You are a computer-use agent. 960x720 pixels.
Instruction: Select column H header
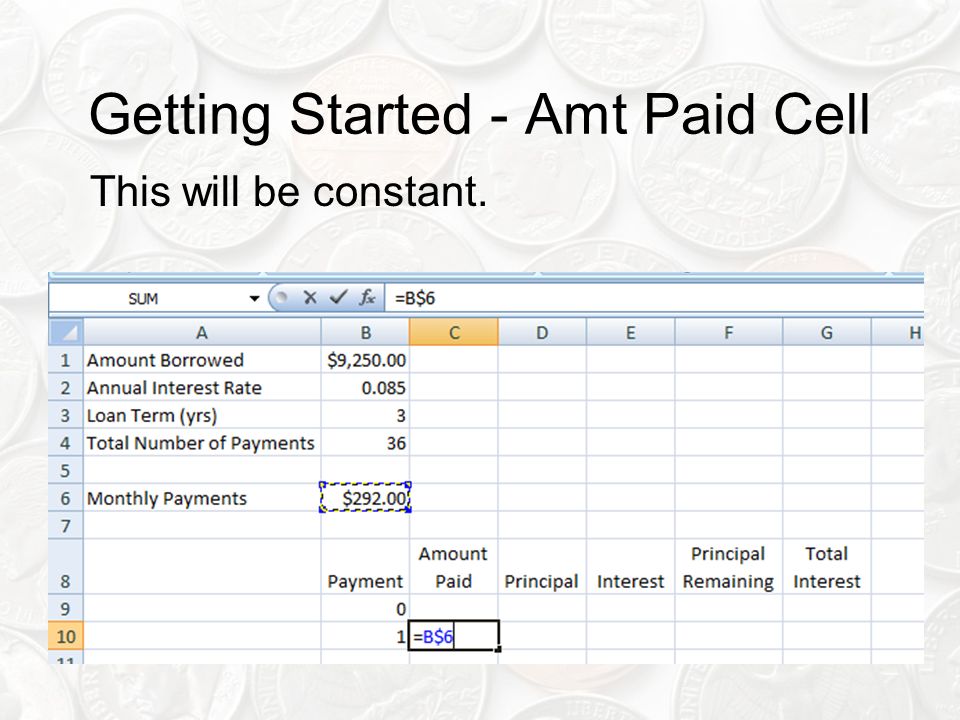[x=898, y=332]
